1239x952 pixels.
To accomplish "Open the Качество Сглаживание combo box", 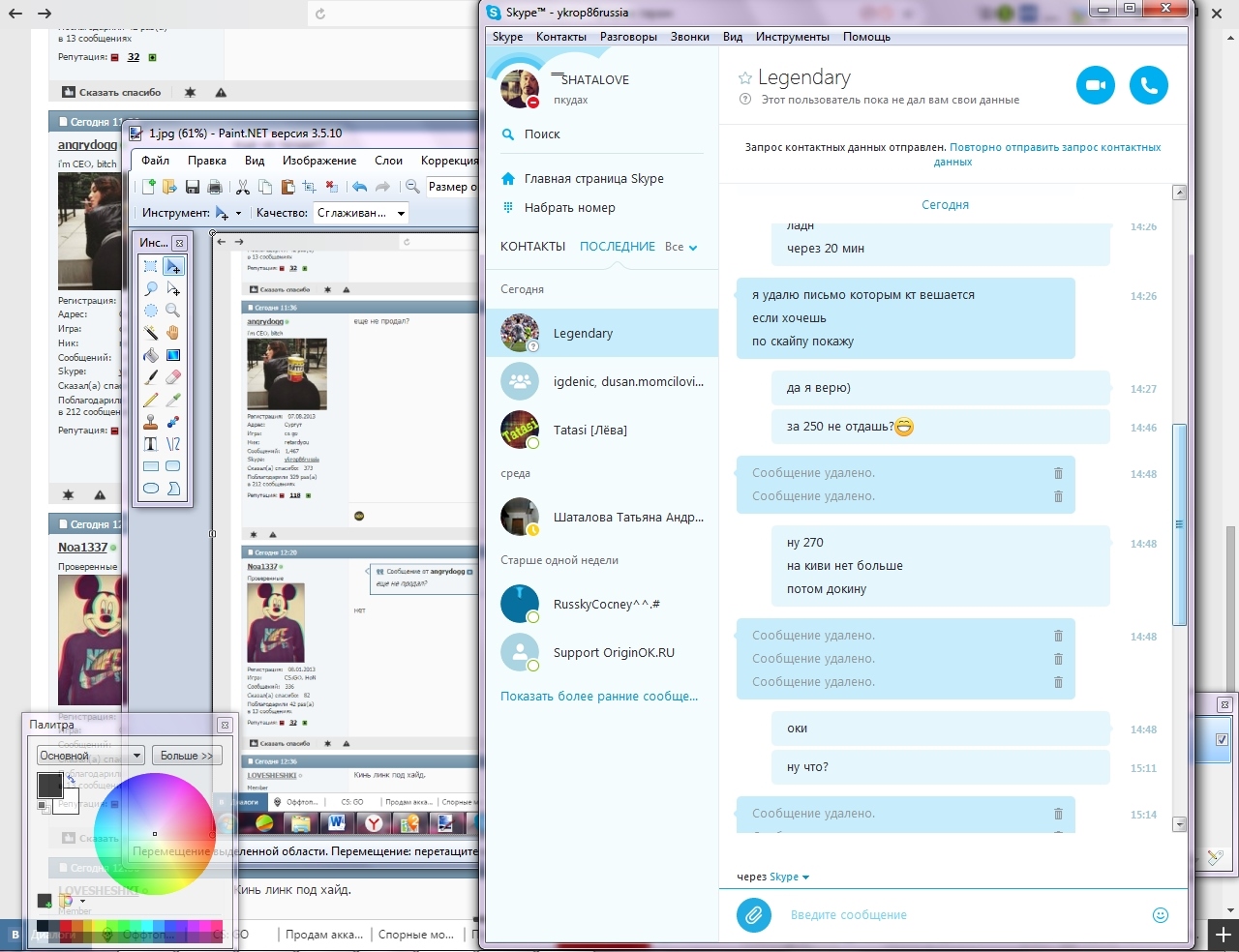I will pyautogui.click(x=360, y=213).
